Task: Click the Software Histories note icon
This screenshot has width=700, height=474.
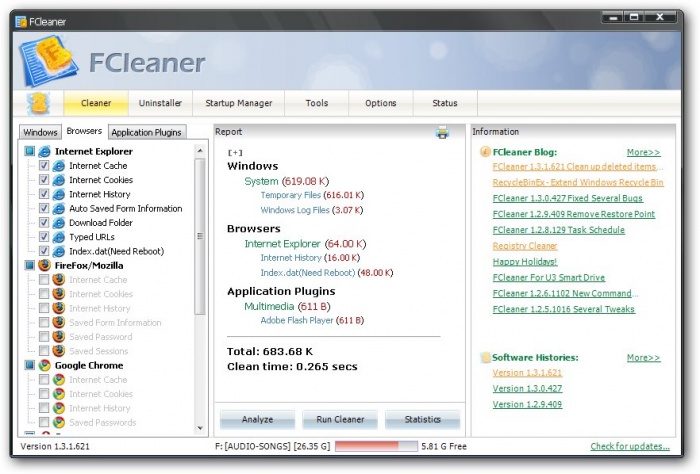Action: click(485, 358)
